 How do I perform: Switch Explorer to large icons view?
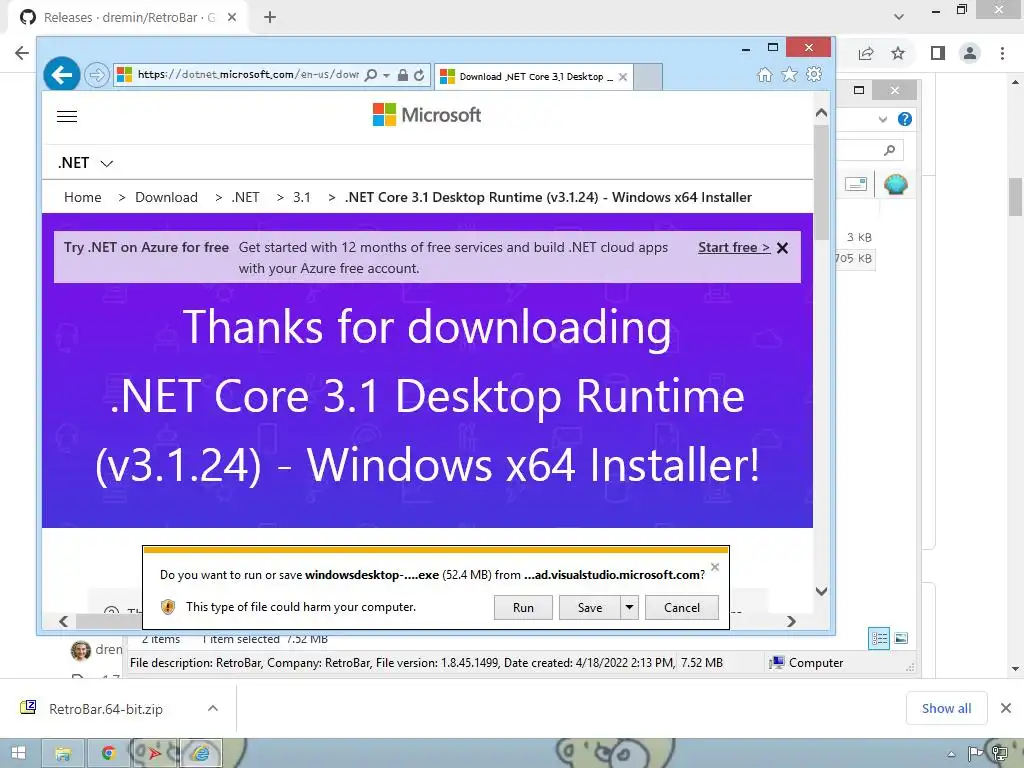(901, 638)
